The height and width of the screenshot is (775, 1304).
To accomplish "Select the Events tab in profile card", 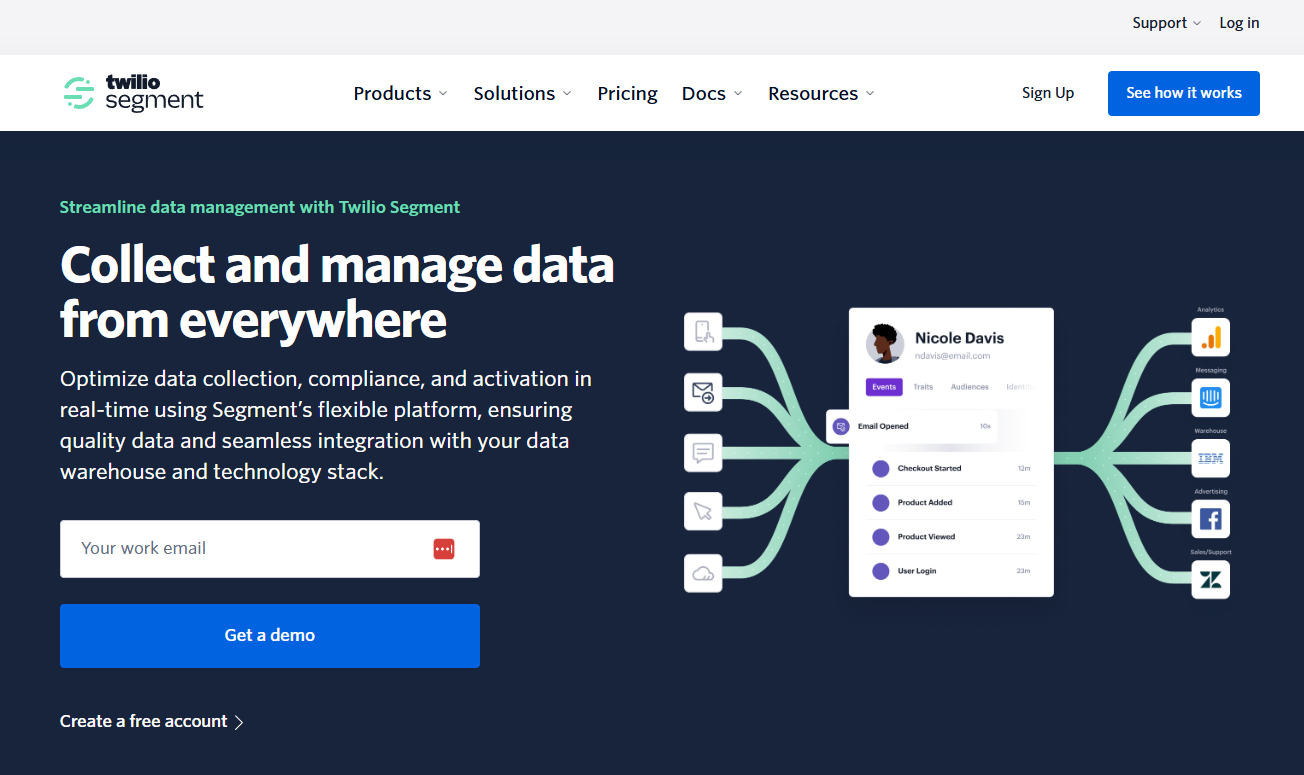I will pyautogui.click(x=884, y=387).
